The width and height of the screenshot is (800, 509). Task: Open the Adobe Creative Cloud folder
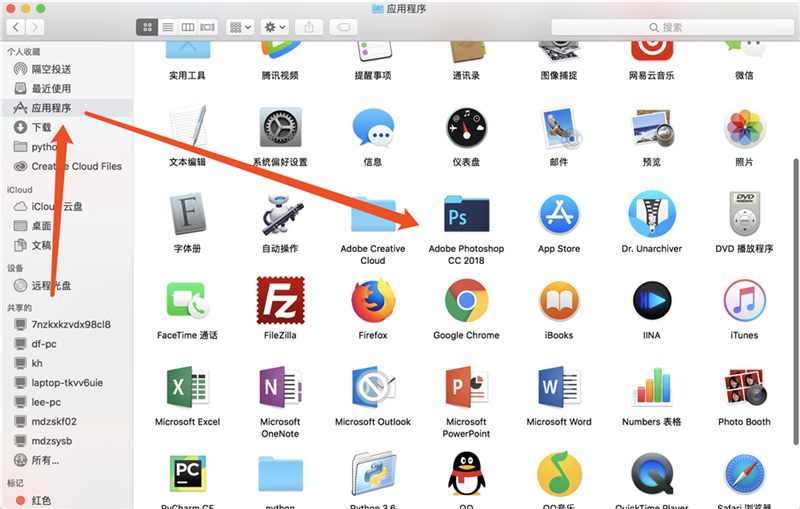click(373, 214)
